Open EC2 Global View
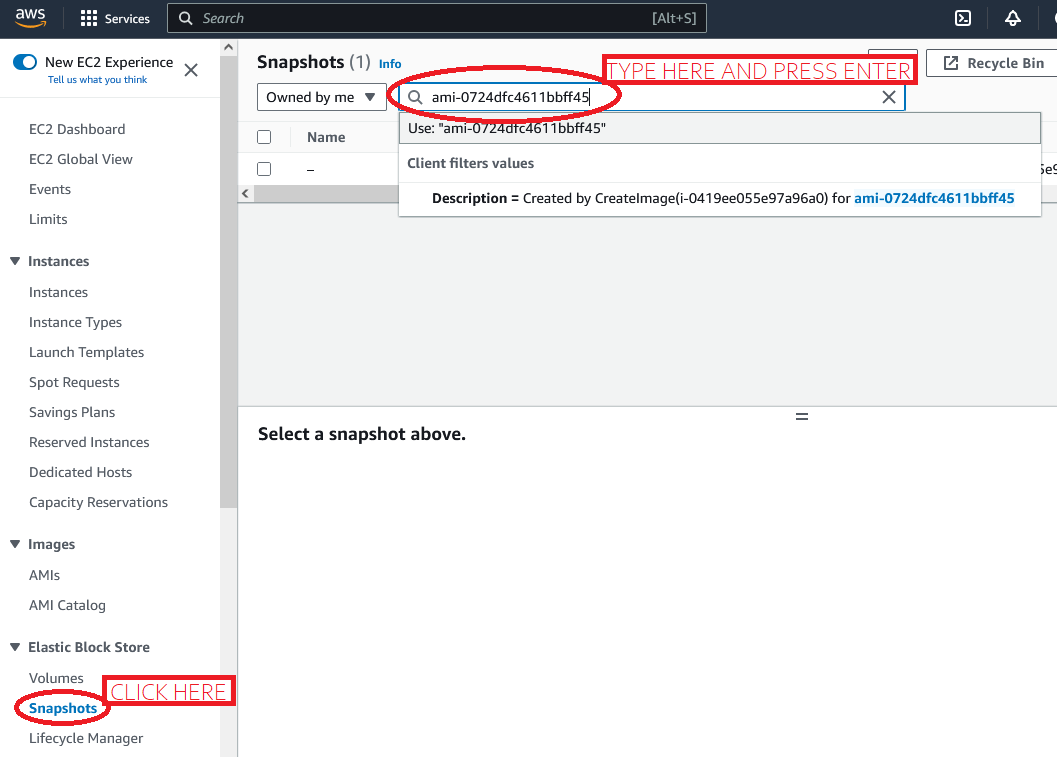Image resolution: width=1057 pixels, height=757 pixels. click(x=81, y=159)
